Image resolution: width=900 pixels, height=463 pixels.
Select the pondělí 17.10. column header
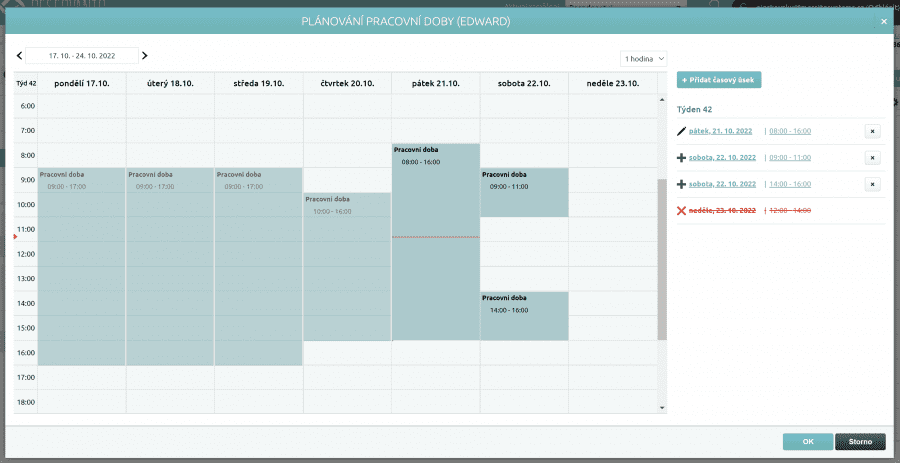pyautogui.click(x=82, y=83)
